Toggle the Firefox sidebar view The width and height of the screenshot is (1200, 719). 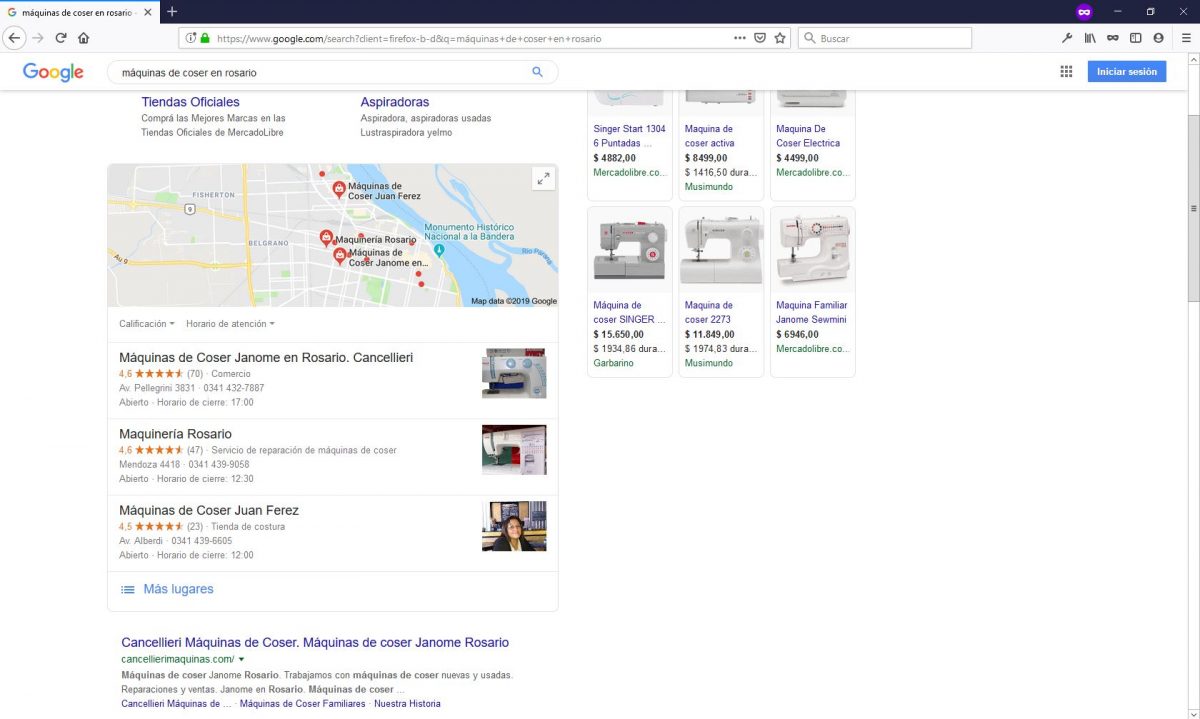pos(1135,38)
